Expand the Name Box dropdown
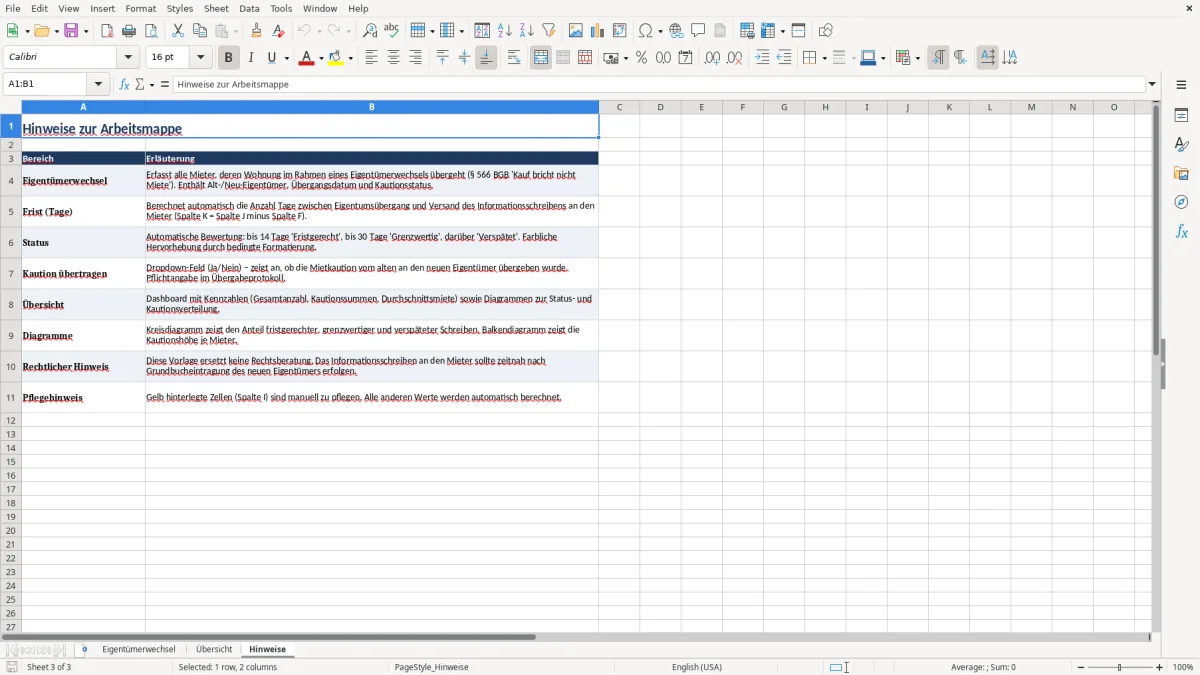Viewport: 1200px width, 675px height. click(x=97, y=84)
